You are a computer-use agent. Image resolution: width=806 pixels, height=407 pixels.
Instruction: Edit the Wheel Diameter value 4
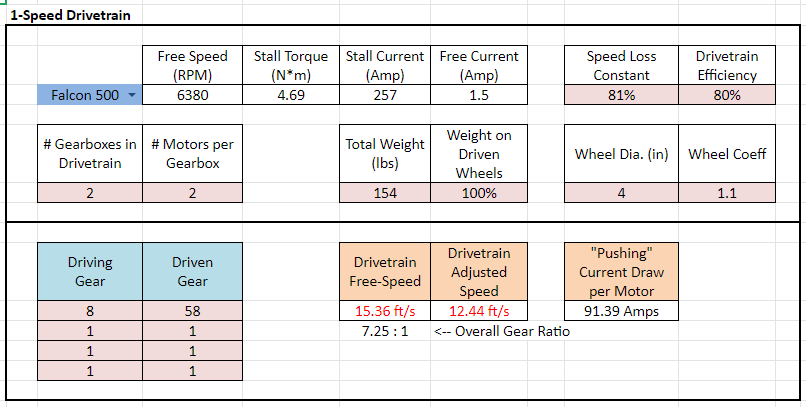(621, 194)
